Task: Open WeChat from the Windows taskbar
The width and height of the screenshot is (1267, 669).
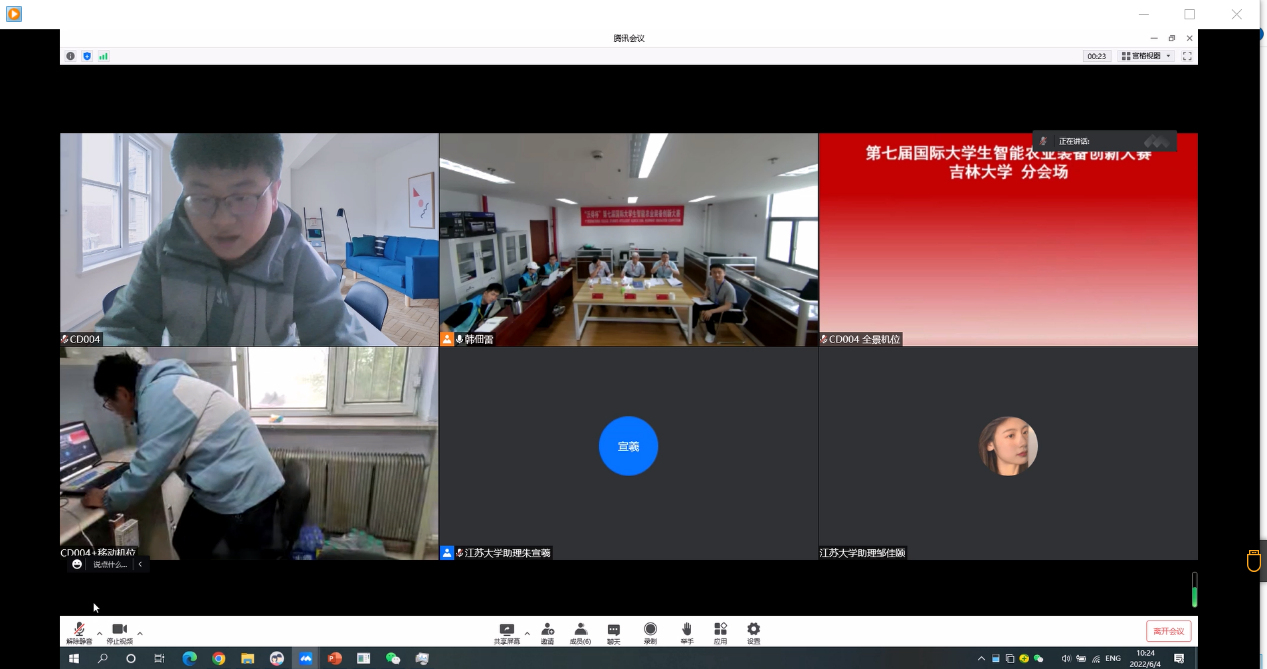Action: point(393,659)
